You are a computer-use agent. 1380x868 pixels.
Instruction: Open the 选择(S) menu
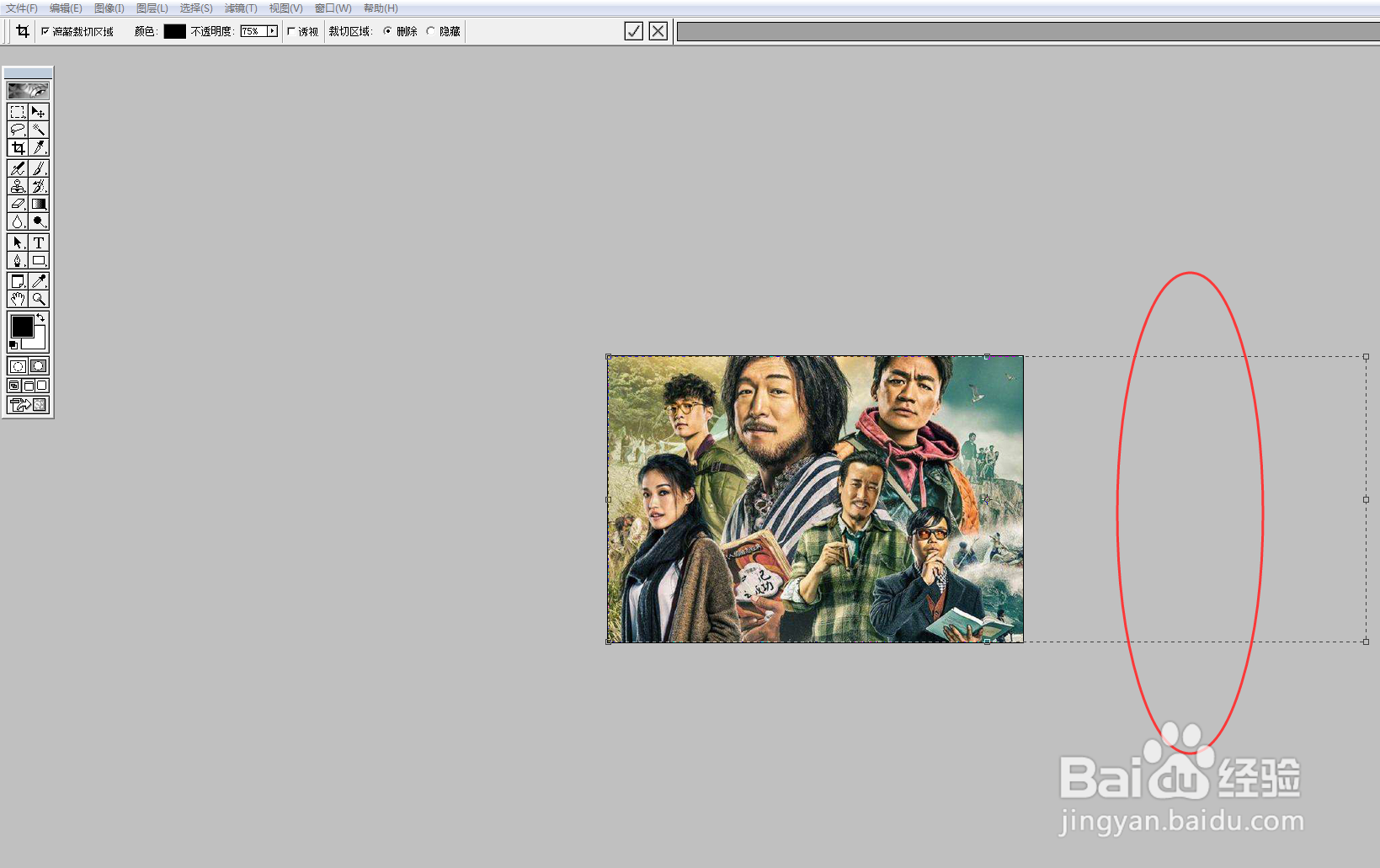(196, 8)
